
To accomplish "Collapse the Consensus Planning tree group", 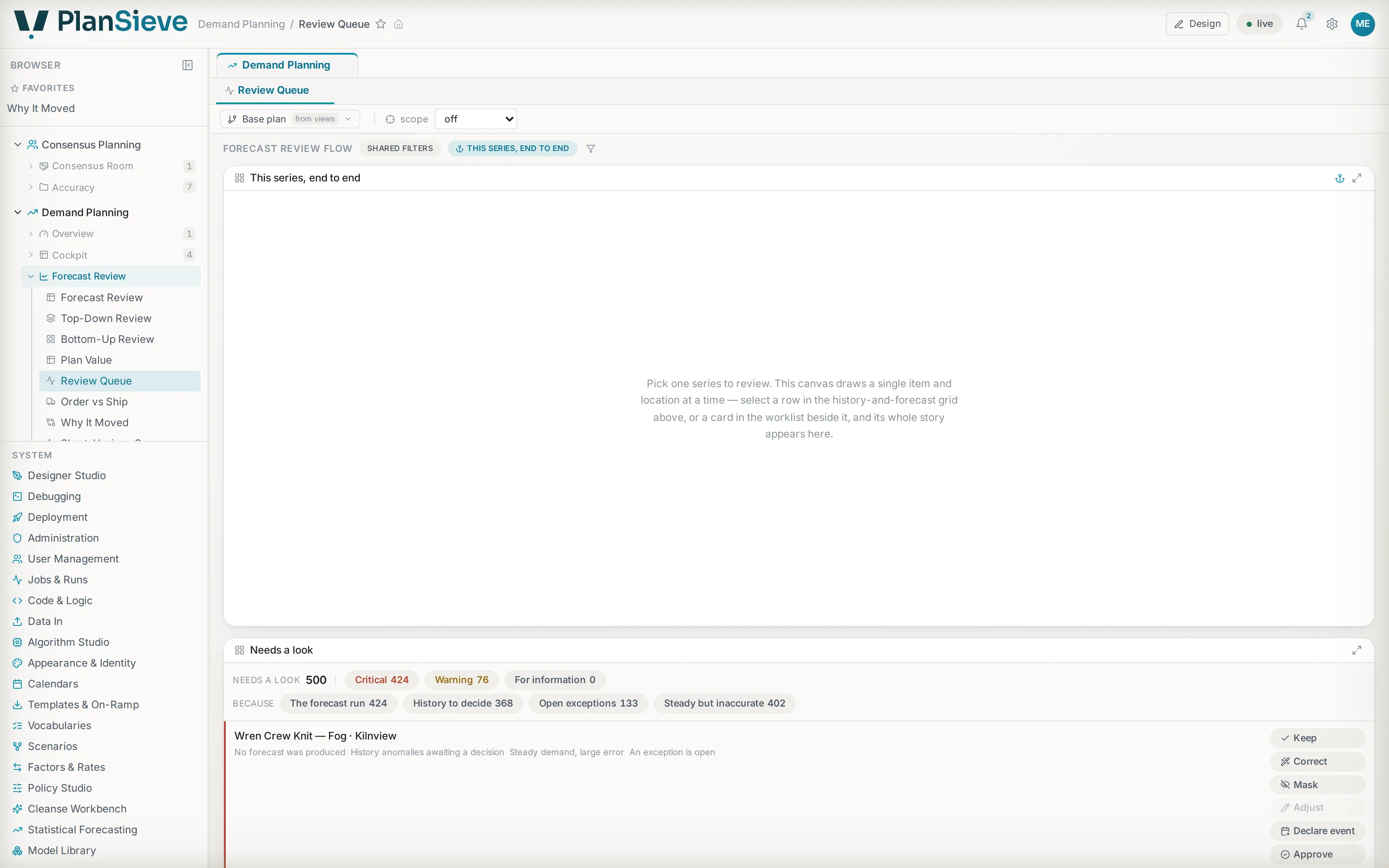I will (18, 145).
